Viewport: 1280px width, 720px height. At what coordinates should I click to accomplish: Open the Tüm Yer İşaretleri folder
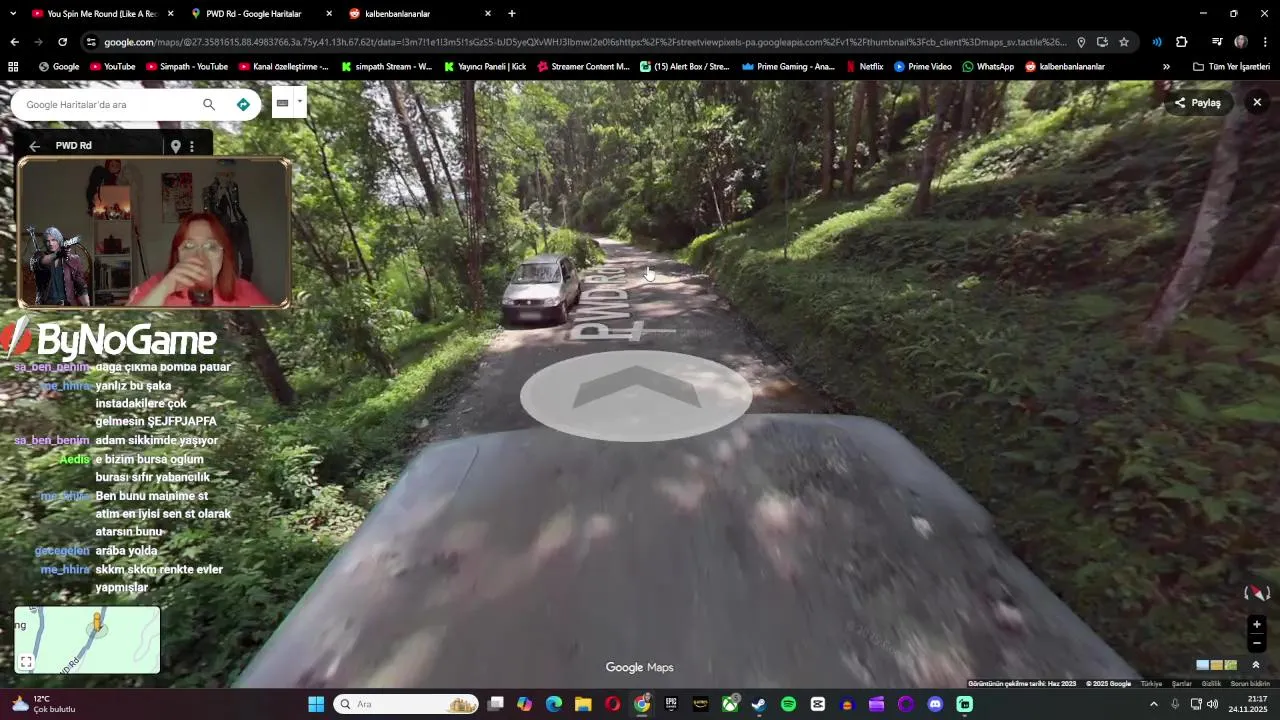click(x=1231, y=67)
